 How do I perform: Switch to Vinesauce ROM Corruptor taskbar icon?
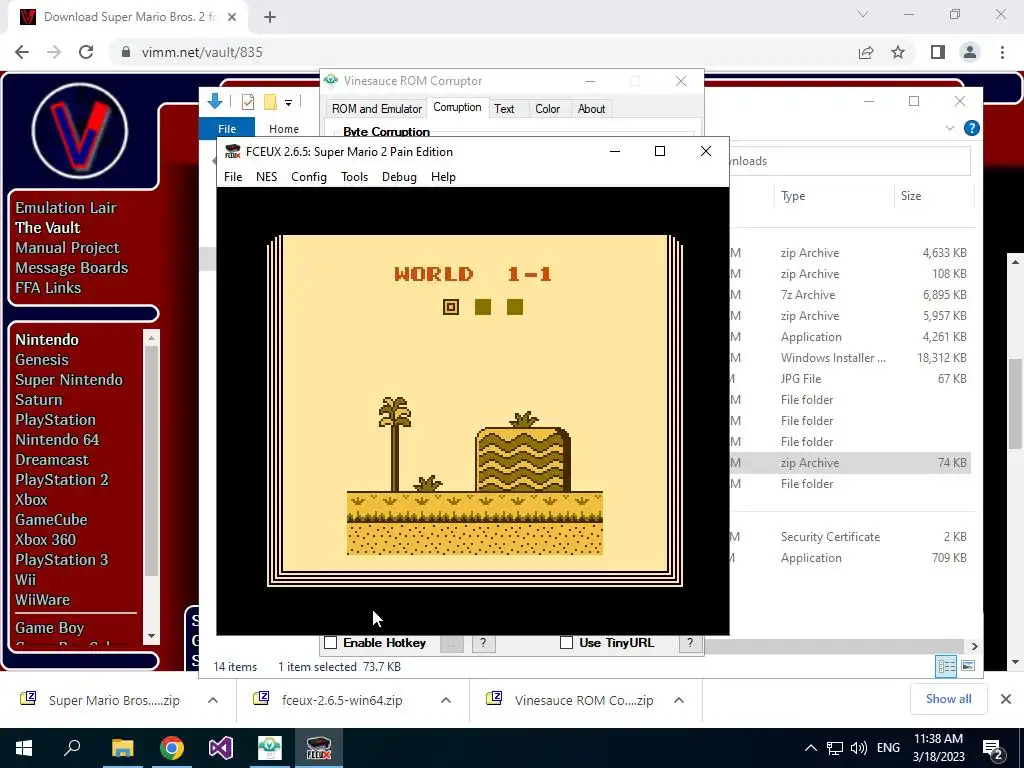point(270,748)
